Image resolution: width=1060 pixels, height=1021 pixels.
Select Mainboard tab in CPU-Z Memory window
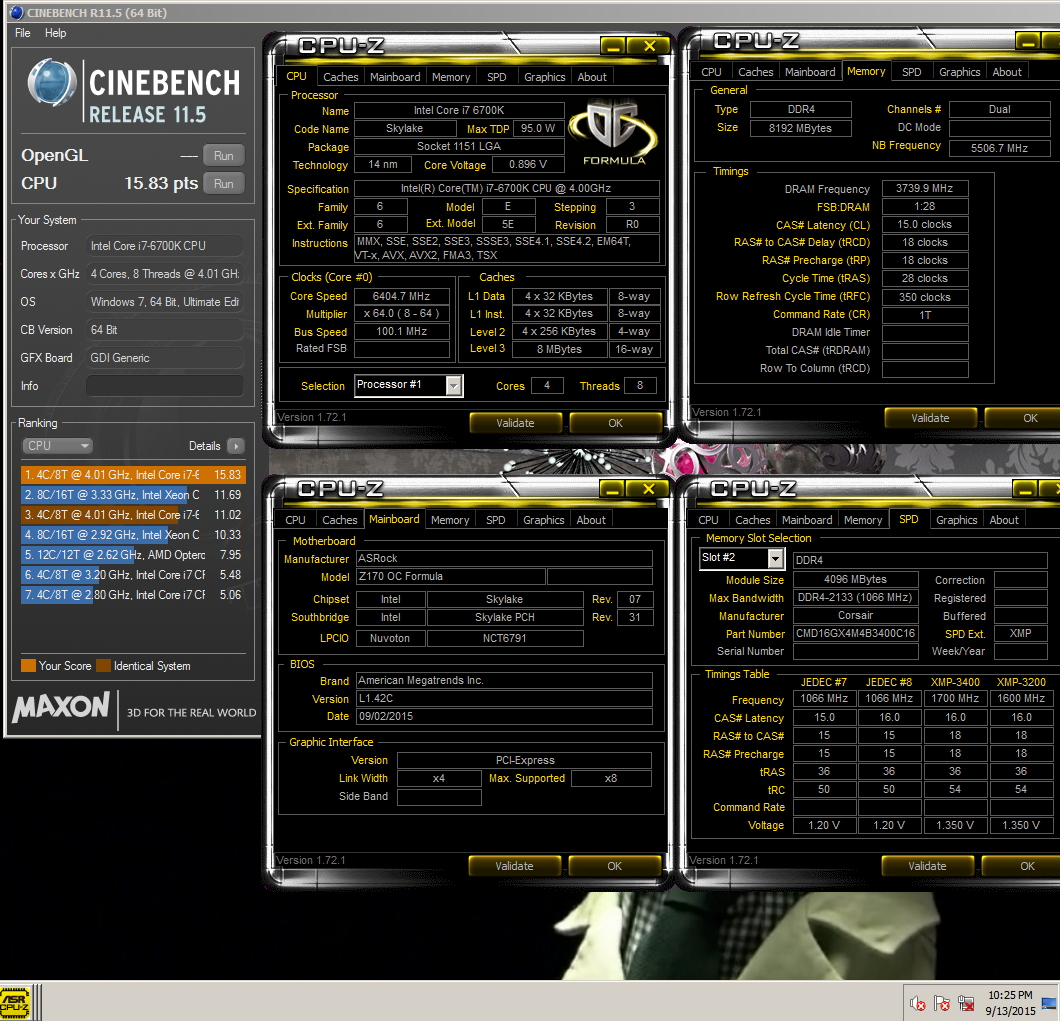(810, 72)
